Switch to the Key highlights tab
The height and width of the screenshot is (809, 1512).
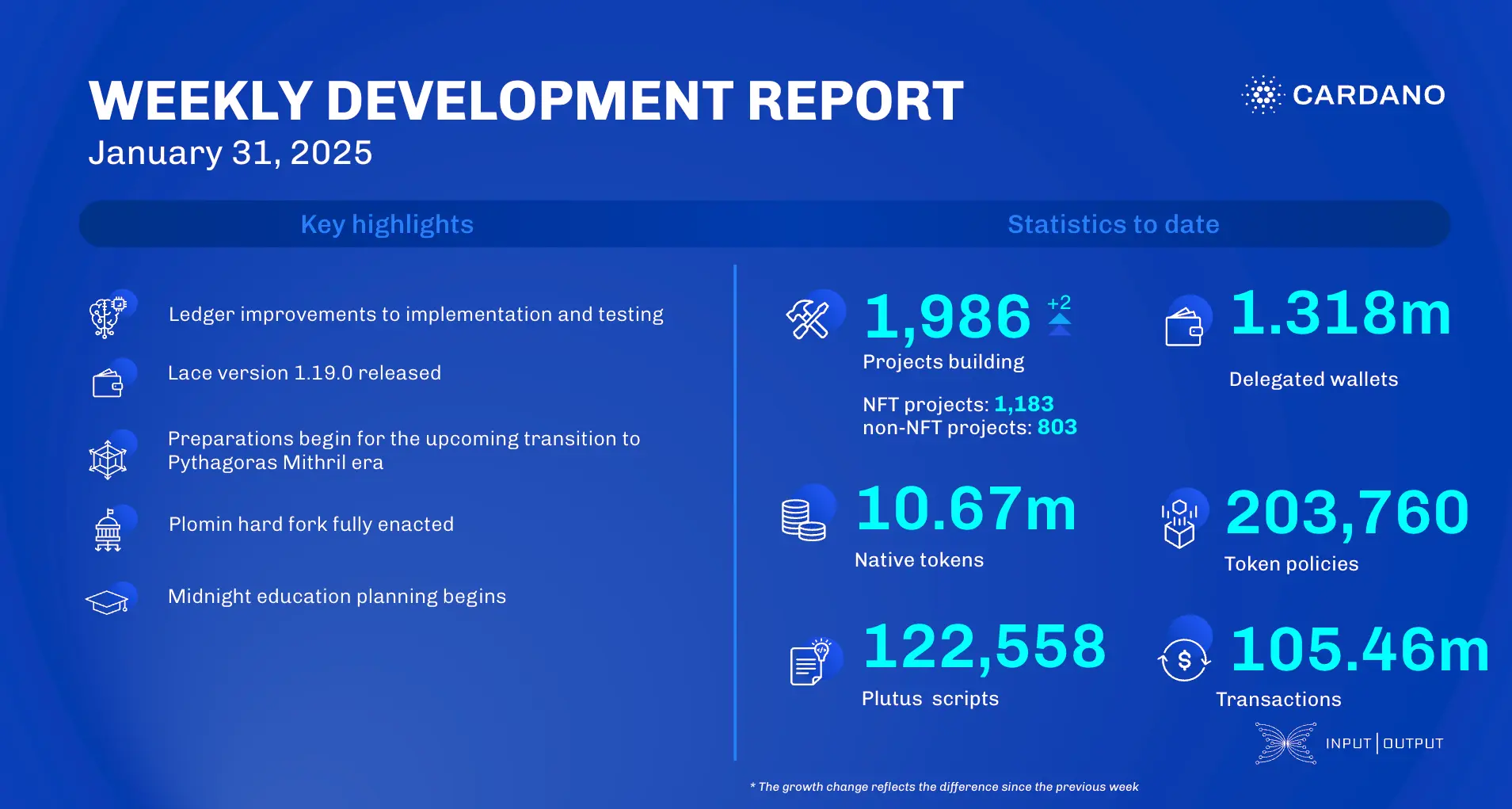point(387,224)
